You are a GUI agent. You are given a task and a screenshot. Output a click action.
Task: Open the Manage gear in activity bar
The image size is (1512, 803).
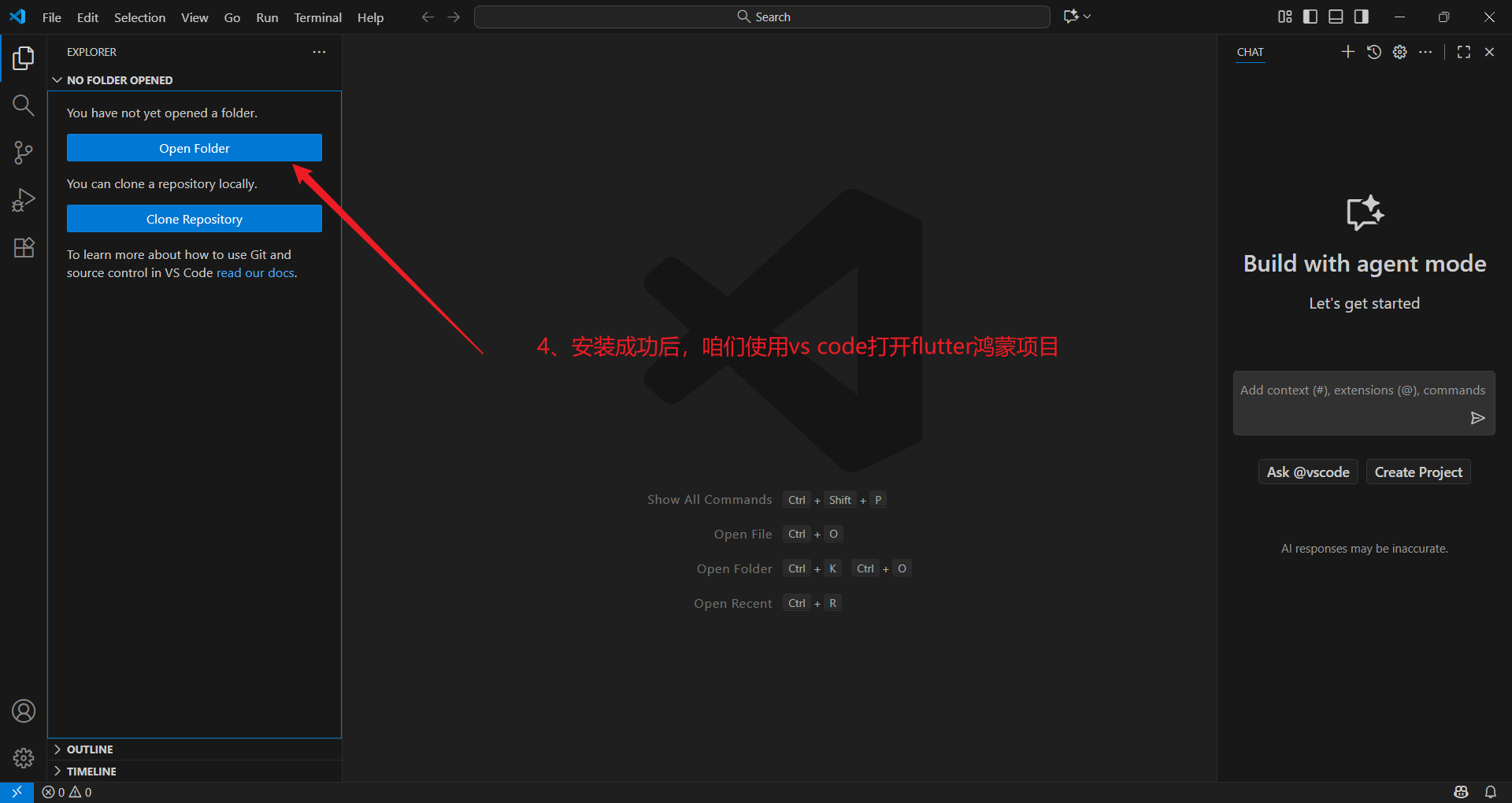[24, 758]
